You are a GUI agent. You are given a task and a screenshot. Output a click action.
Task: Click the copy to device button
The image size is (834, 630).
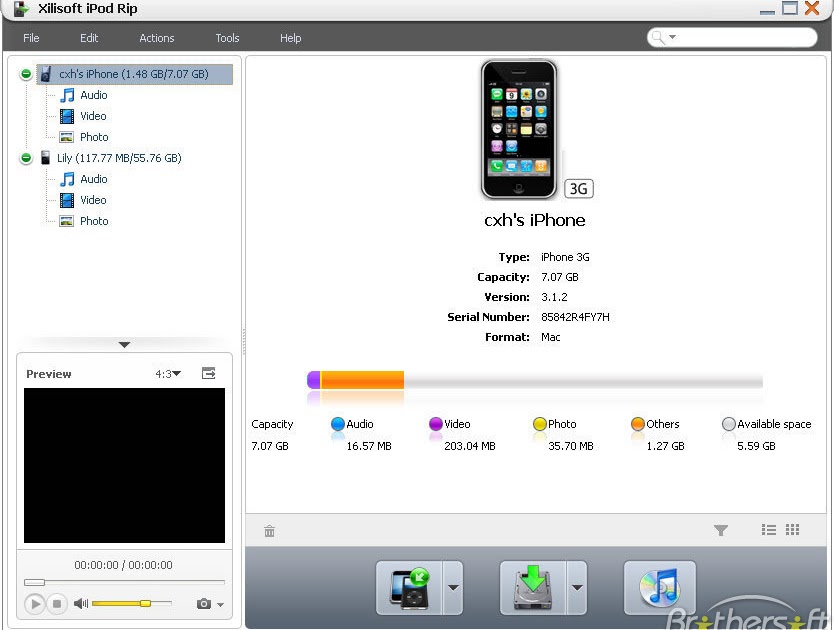click(x=409, y=588)
